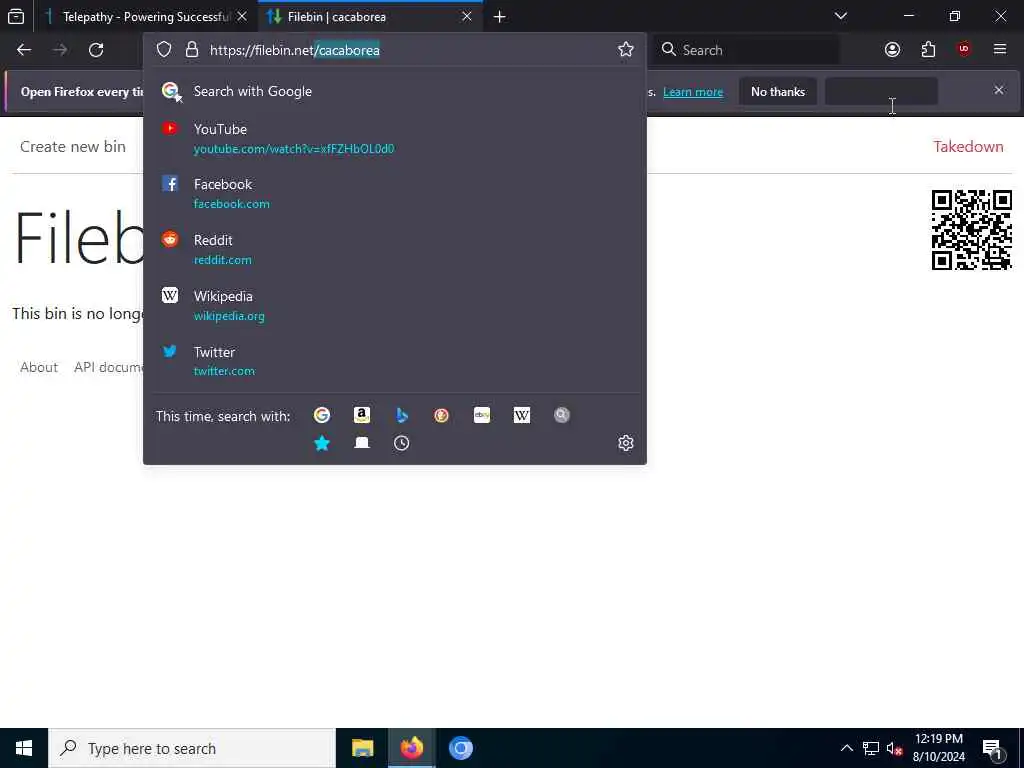
Task: Select the gray magnifier search engine icon
Action: 562,415
